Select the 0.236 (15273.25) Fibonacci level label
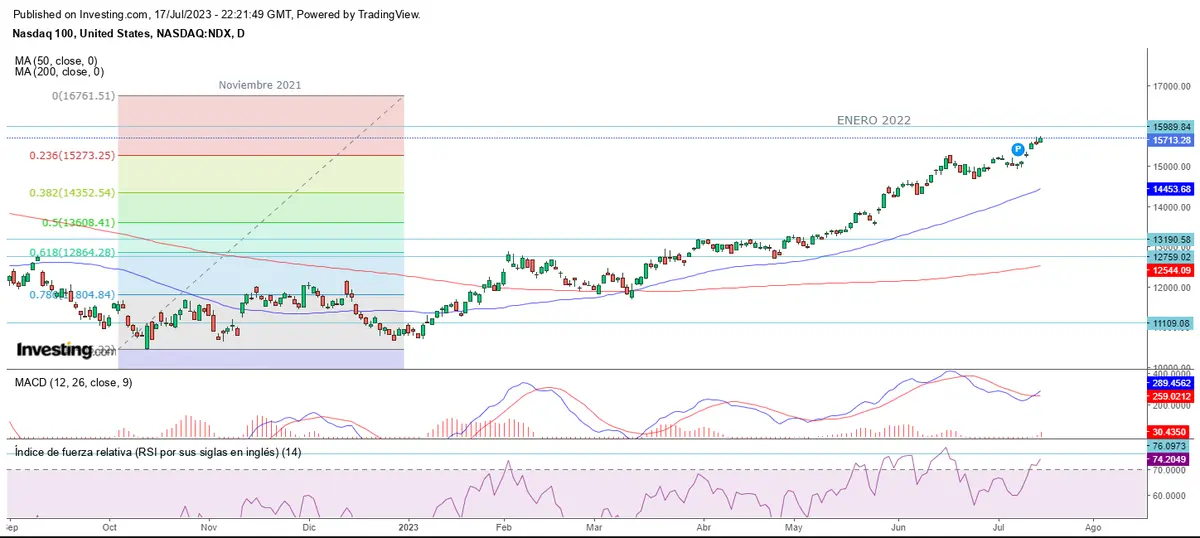 [71, 155]
